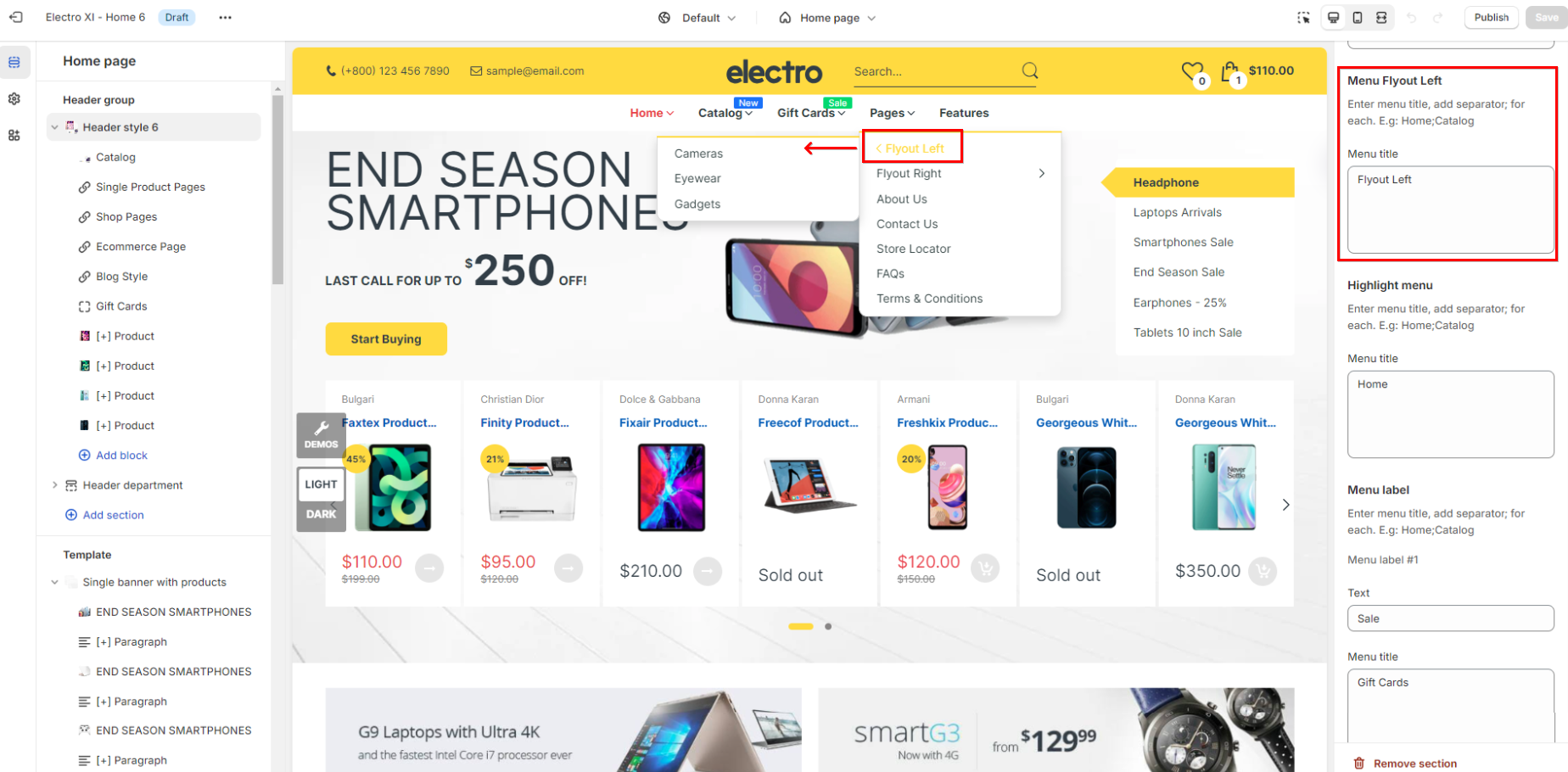Select second slide pagination dot

828,626
